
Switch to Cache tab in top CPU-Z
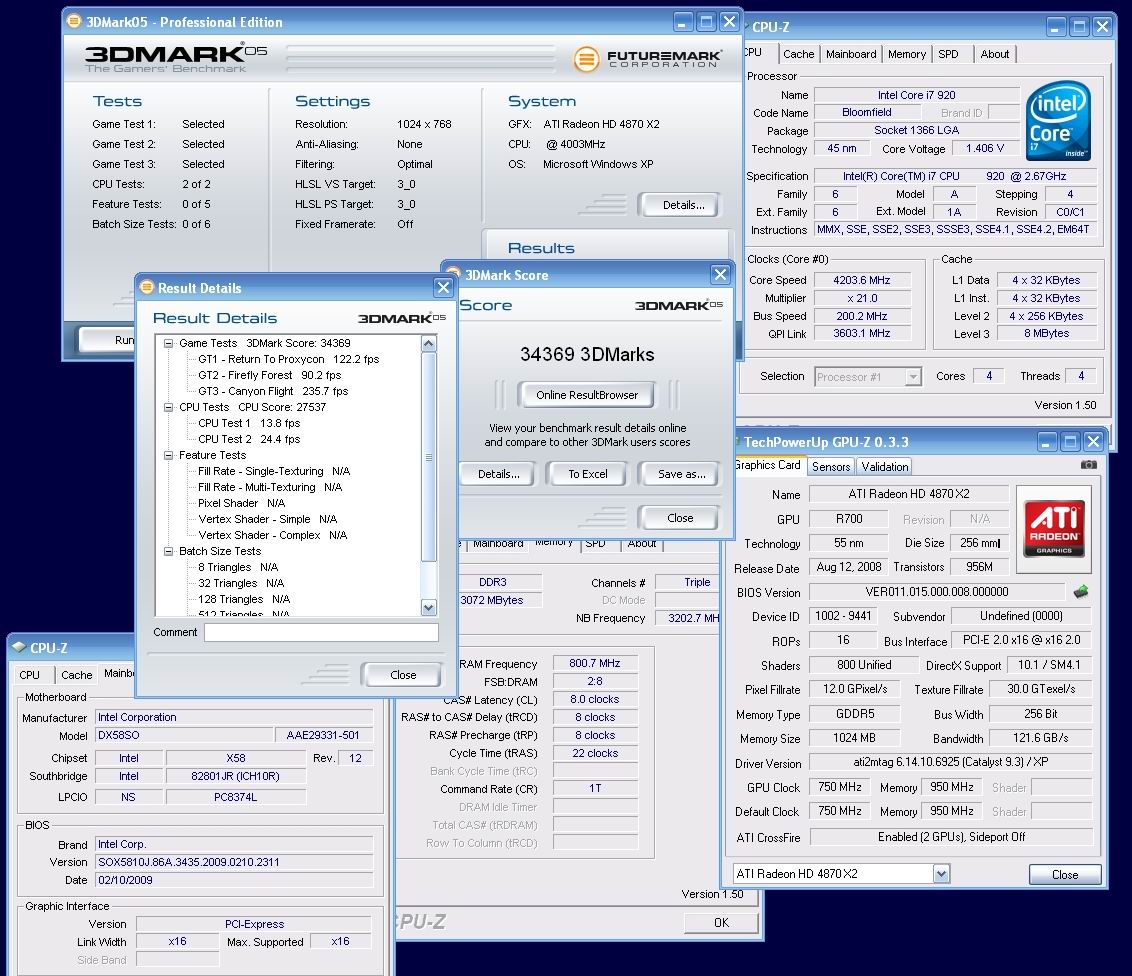[x=798, y=54]
